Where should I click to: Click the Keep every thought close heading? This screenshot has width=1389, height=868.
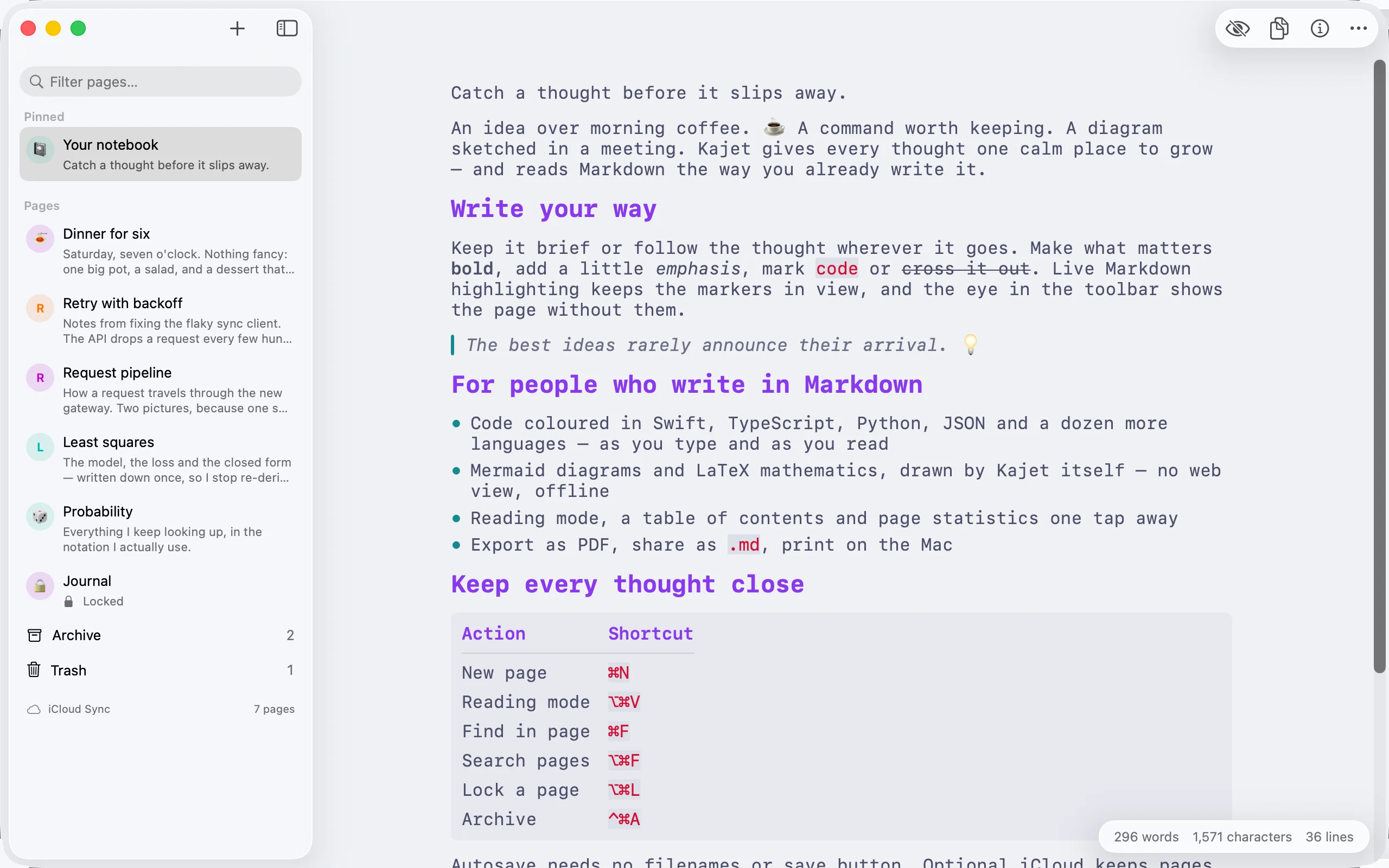pos(627,584)
